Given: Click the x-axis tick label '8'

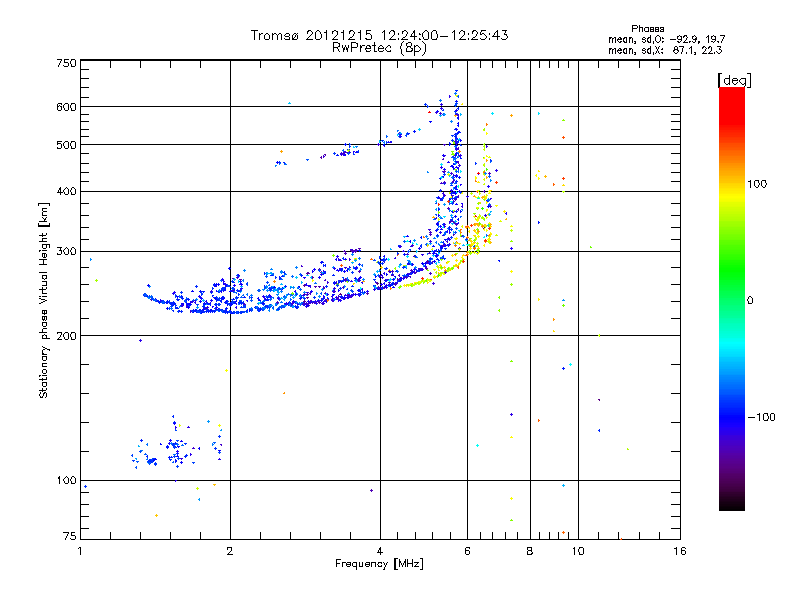Looking at the screenshot, I should coord(530,551).
